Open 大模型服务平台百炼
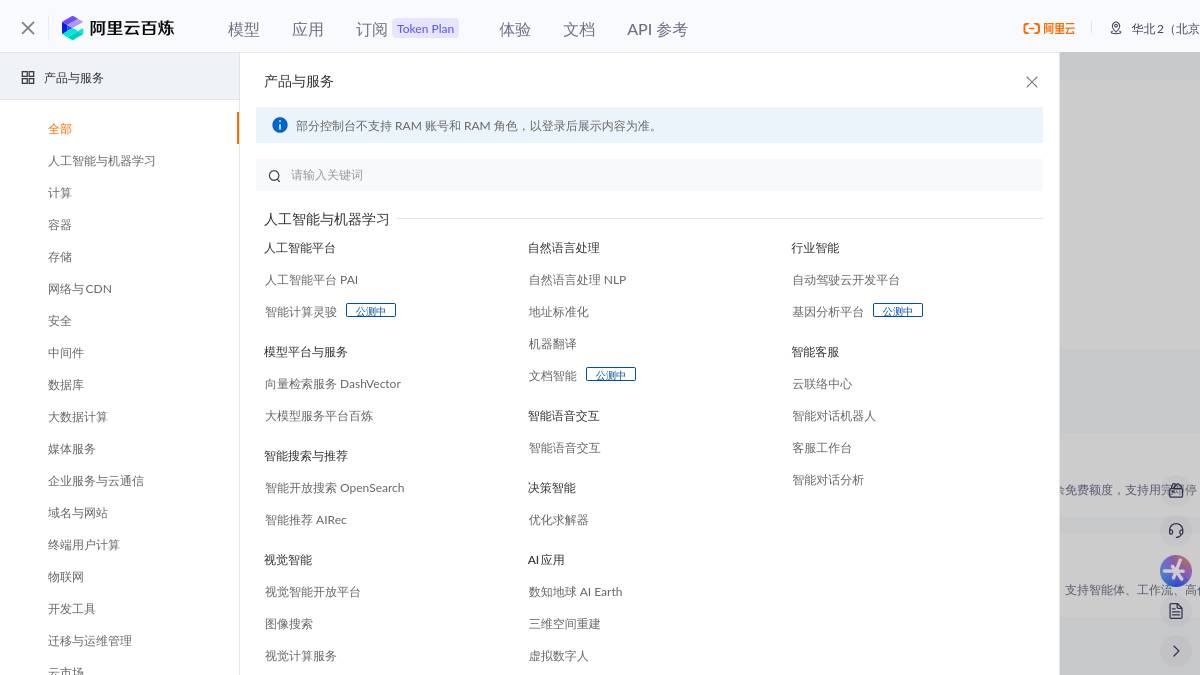This screenshot has height=675, width=1200. pos(319,416)
